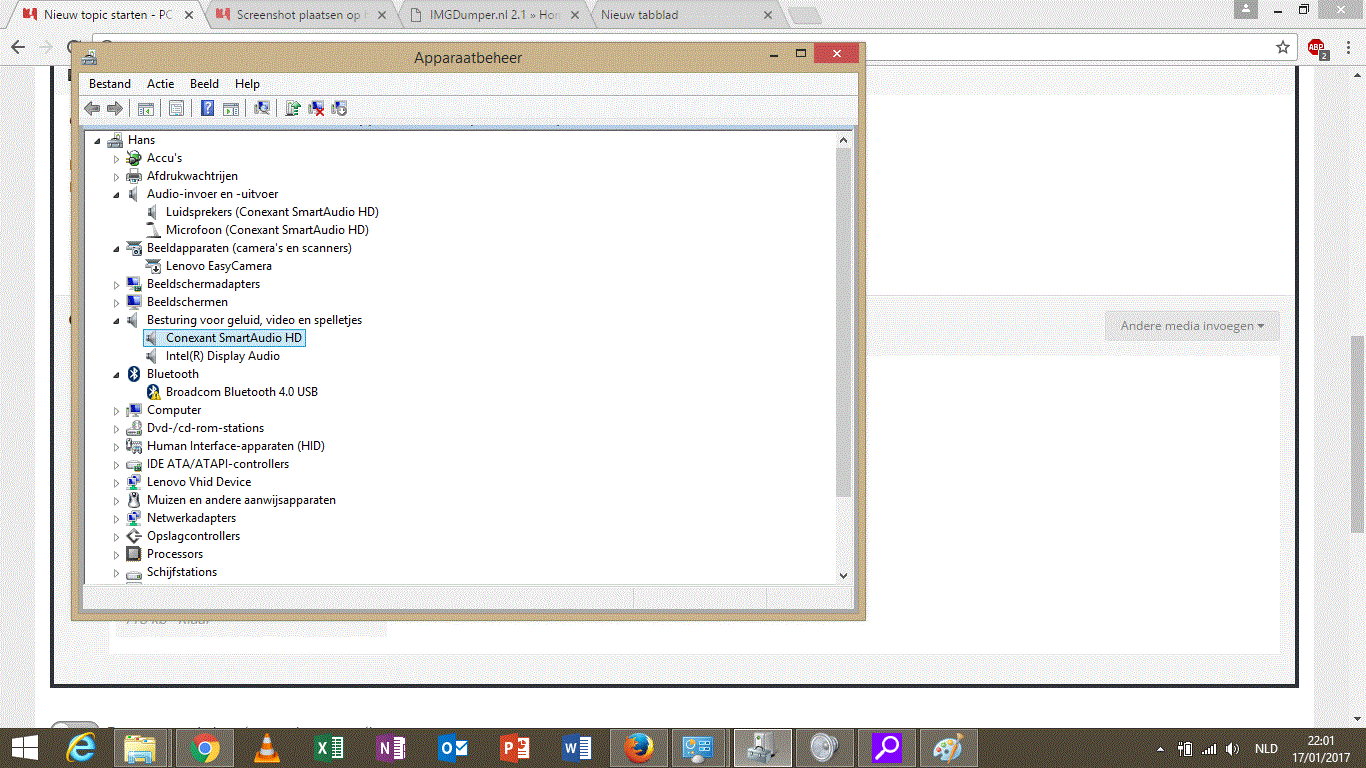Launch Firefox from the taskbar

[x=639, y=748]
